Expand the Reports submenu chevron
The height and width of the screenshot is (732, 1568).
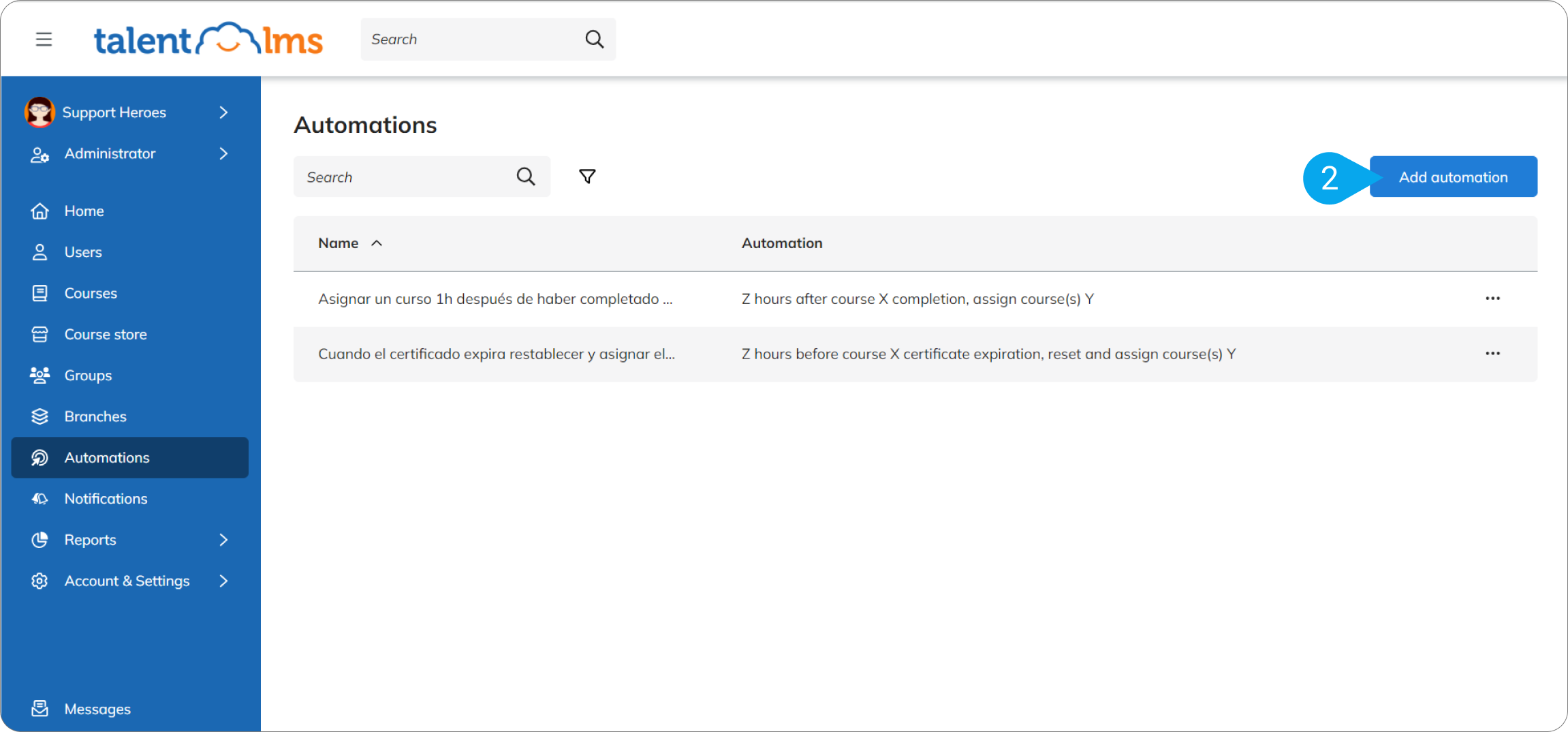(x=223, y=540)
